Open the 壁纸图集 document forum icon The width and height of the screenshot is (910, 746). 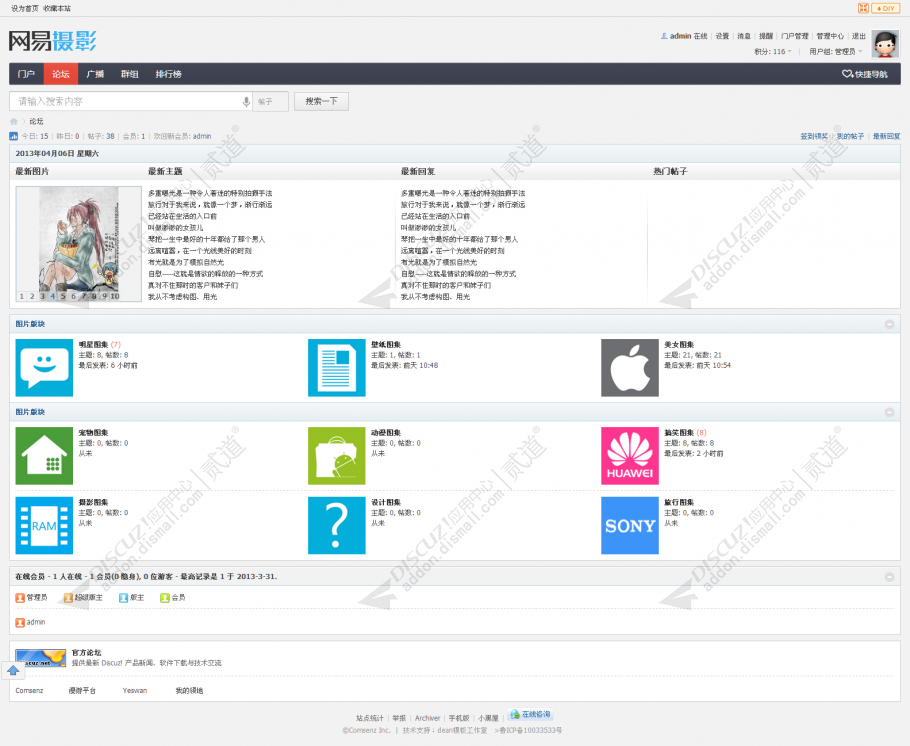pos(337,368)
